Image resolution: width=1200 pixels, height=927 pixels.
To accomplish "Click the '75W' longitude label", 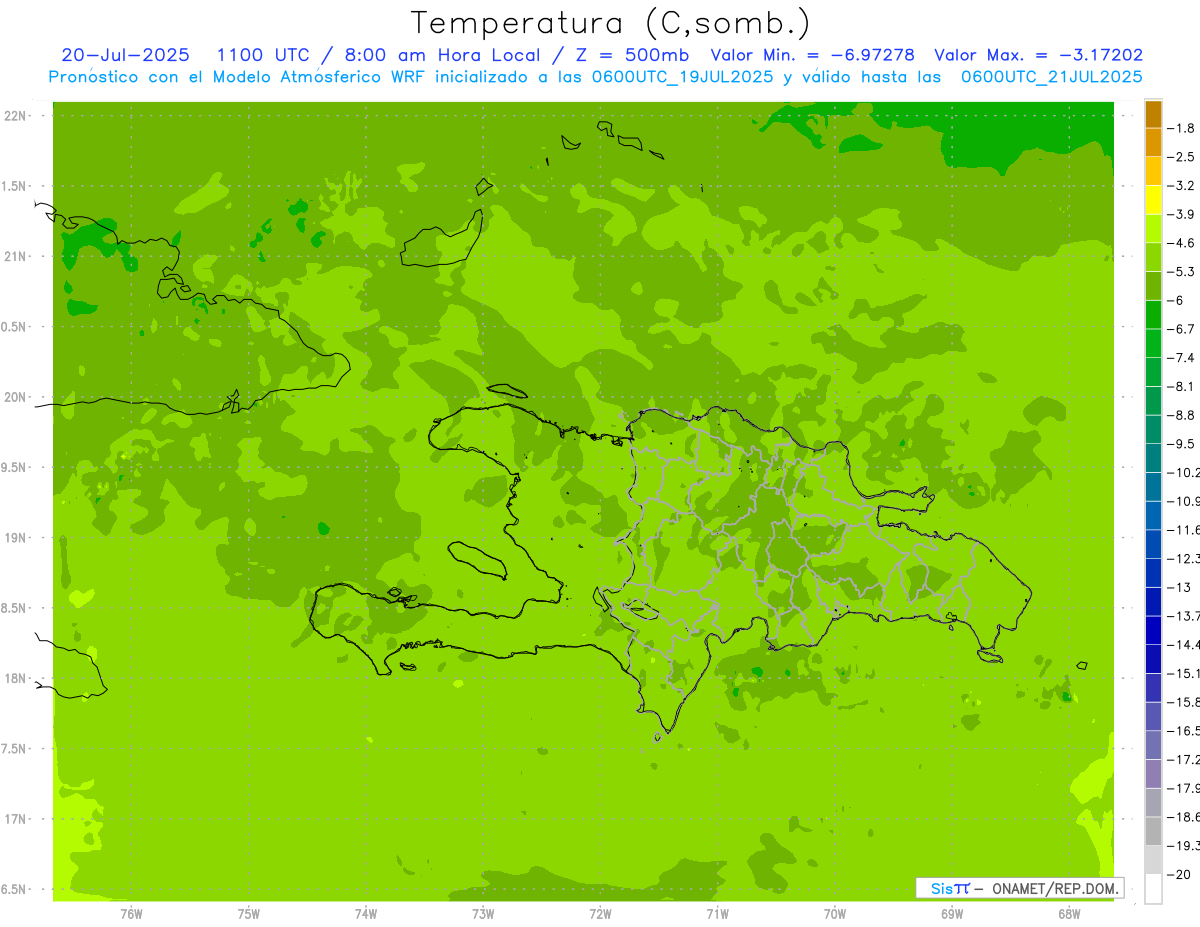I will (x=249, y=914).
